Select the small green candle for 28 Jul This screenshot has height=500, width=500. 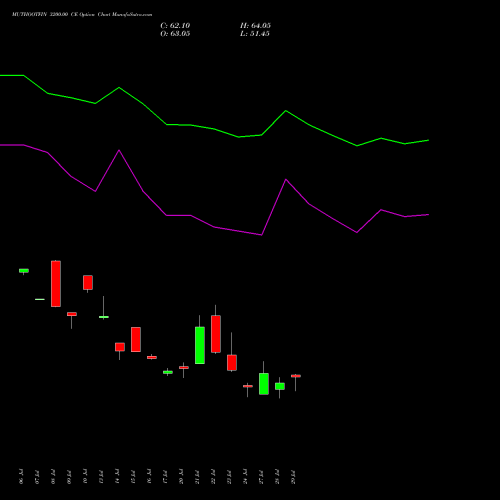point(280,386)
